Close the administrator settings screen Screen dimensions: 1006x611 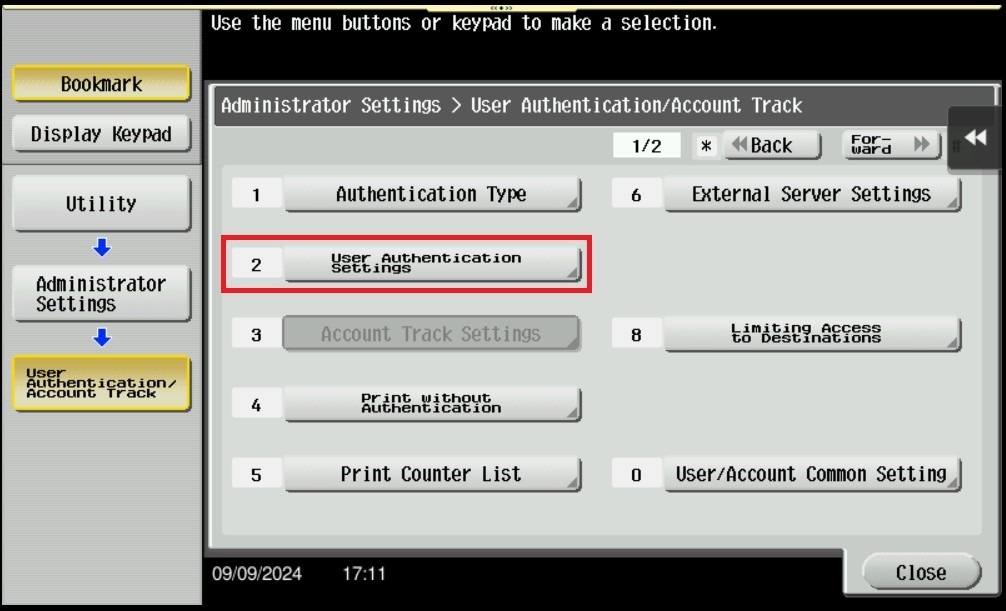pyautogui.click(x=920, y=573)
